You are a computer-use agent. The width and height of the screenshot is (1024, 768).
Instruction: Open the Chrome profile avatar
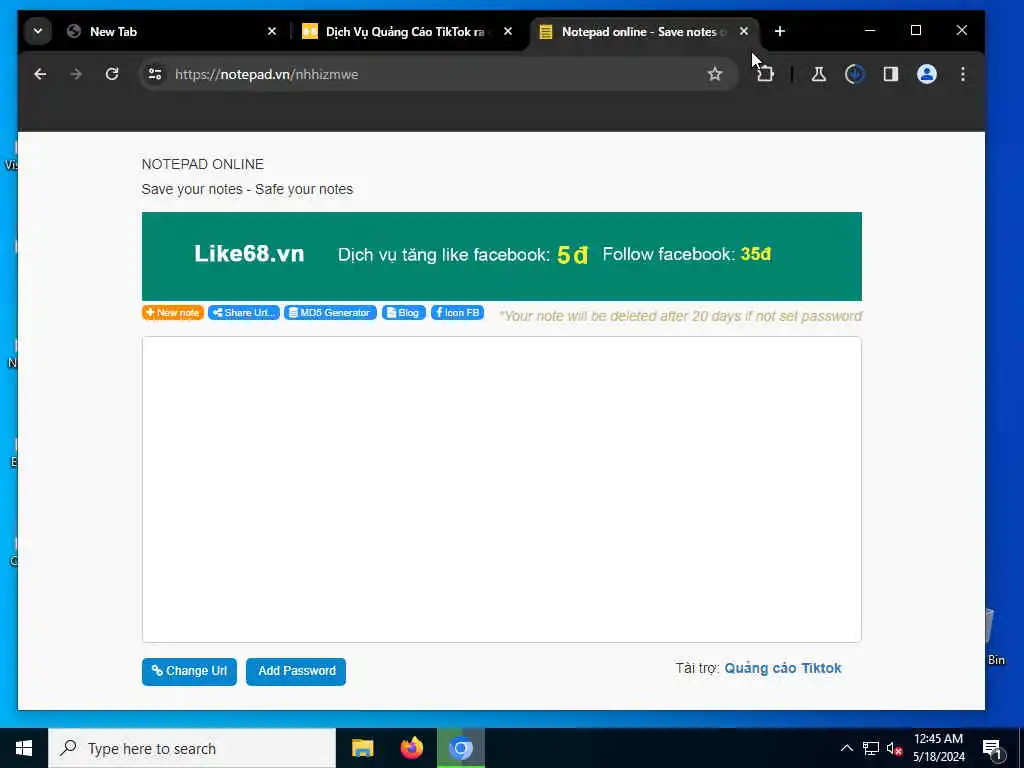click(927, 74)
